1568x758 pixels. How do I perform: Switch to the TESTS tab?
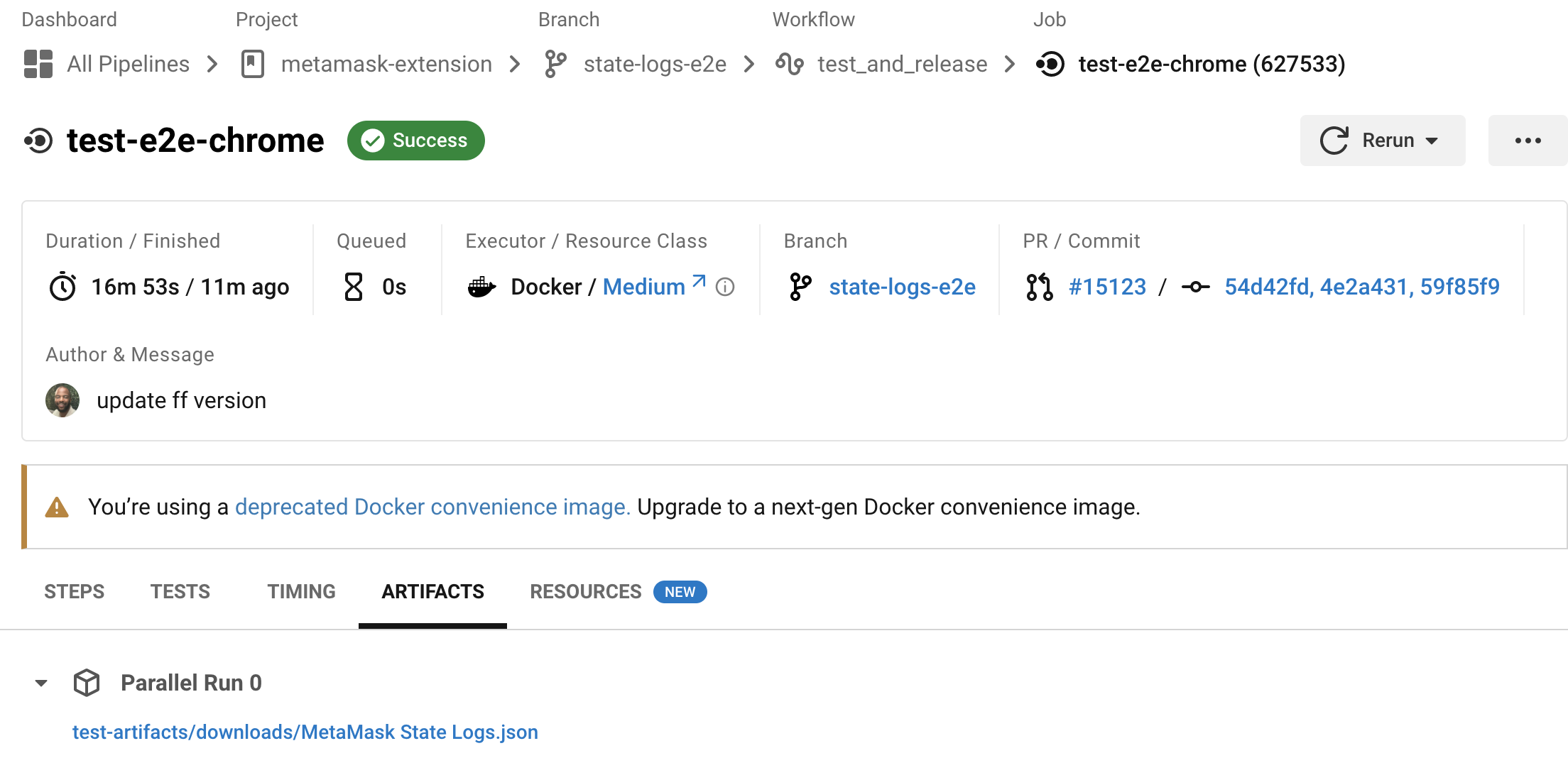(x=180, y=592)
